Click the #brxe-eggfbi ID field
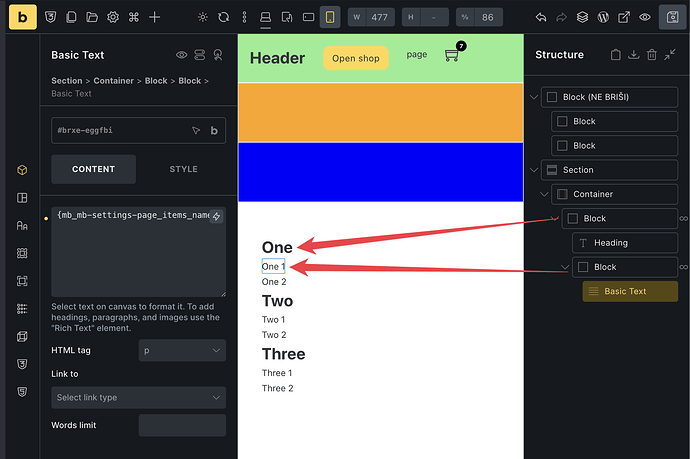The width and height of the screenshot is (690, 459). pos(138,130)
